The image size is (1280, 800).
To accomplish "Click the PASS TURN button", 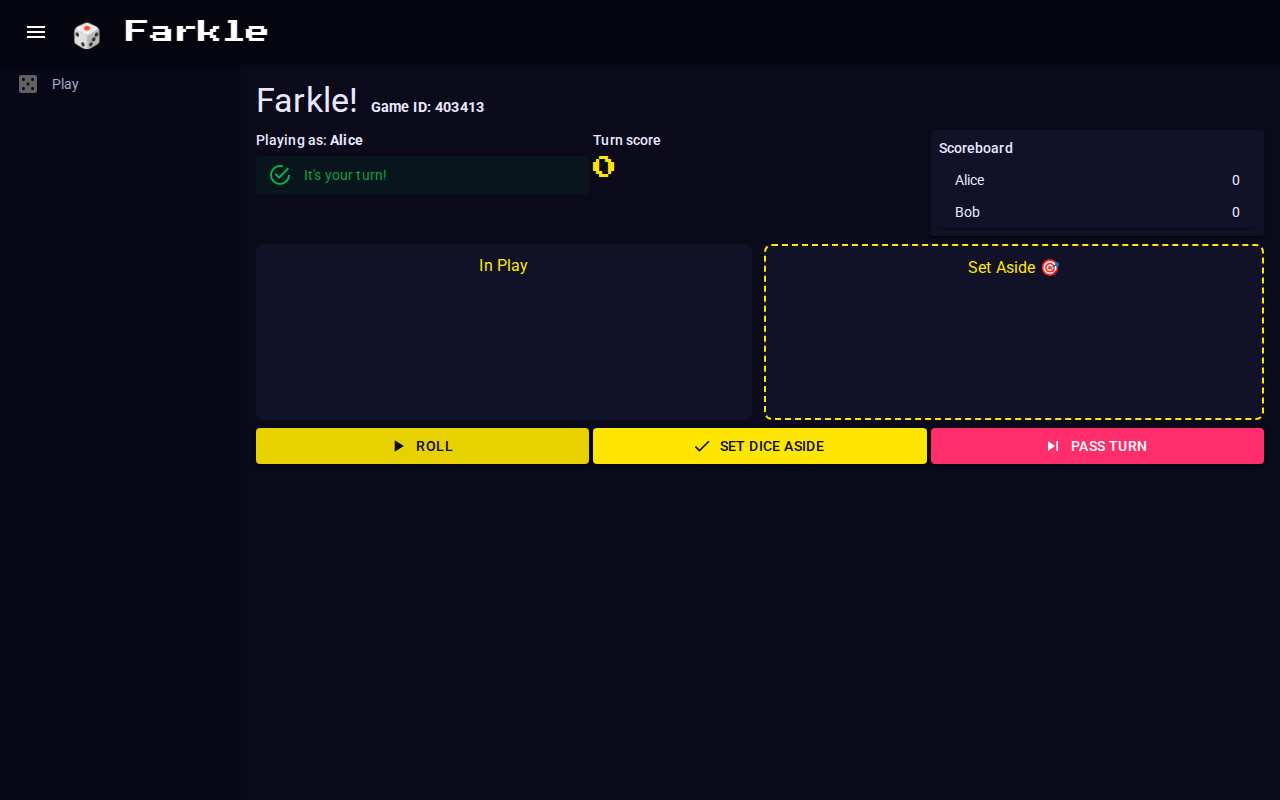I will 1097,446.
